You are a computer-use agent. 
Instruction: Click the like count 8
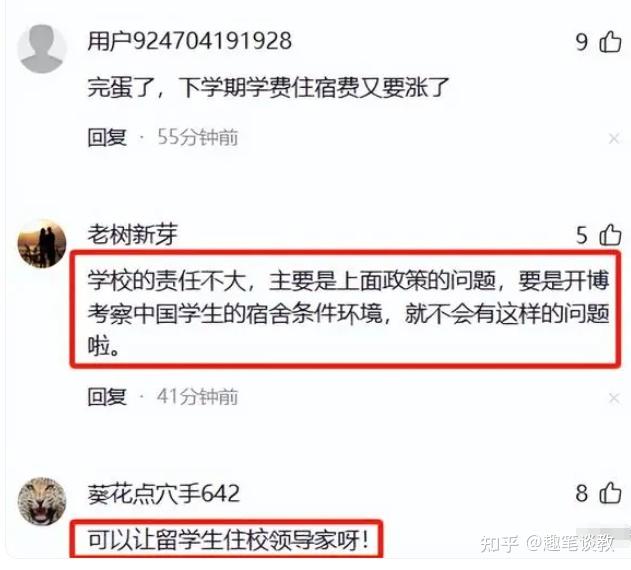tap(582, 493)
